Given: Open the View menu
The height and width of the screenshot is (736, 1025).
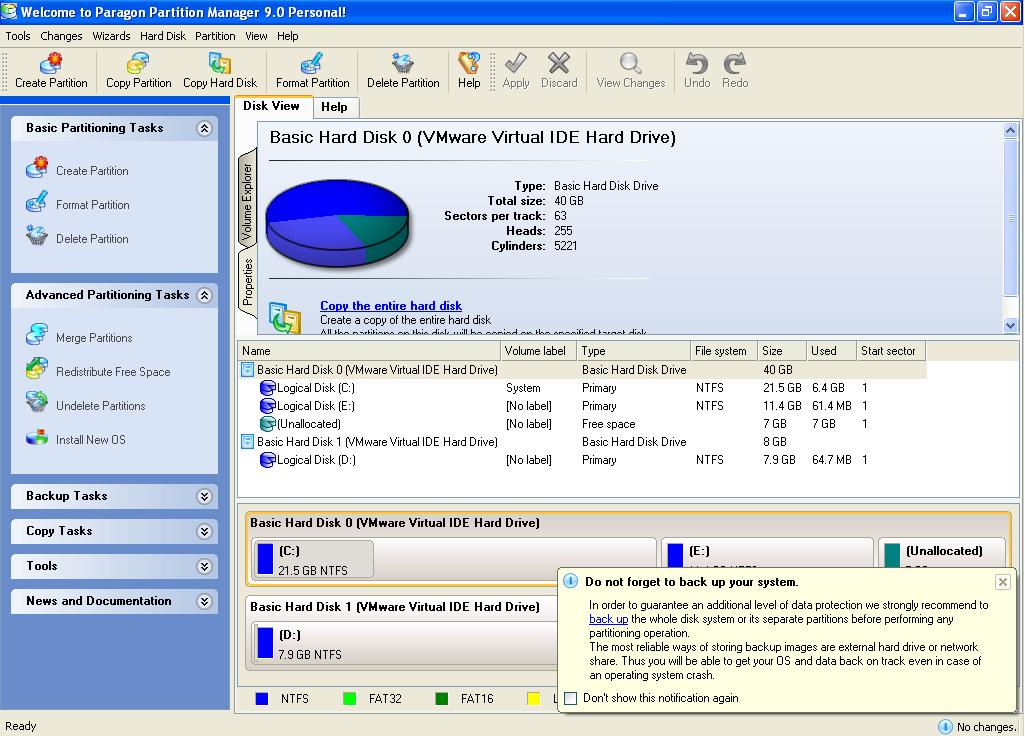Looking at the screenshot, I should pos(256,36).
